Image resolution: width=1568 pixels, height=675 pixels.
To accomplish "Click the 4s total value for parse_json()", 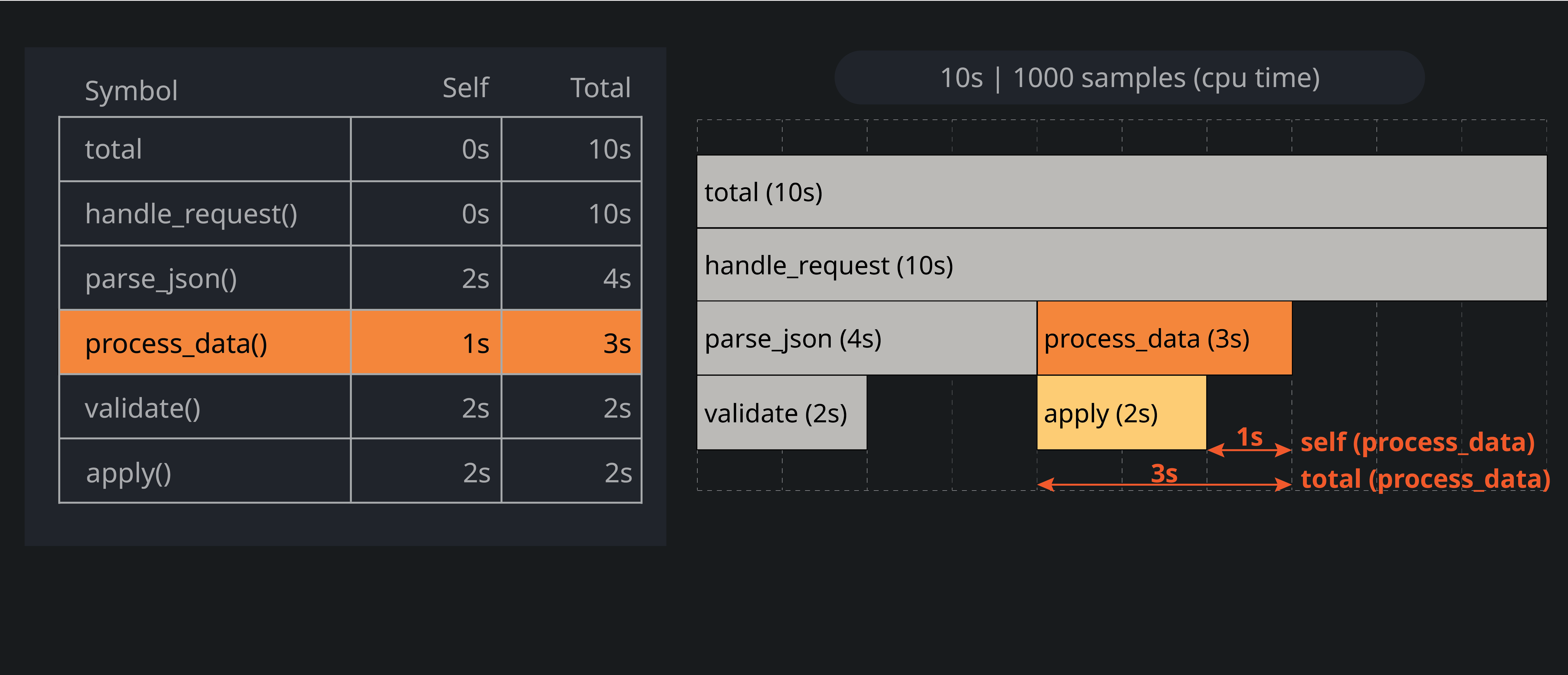I will point(617,279).
